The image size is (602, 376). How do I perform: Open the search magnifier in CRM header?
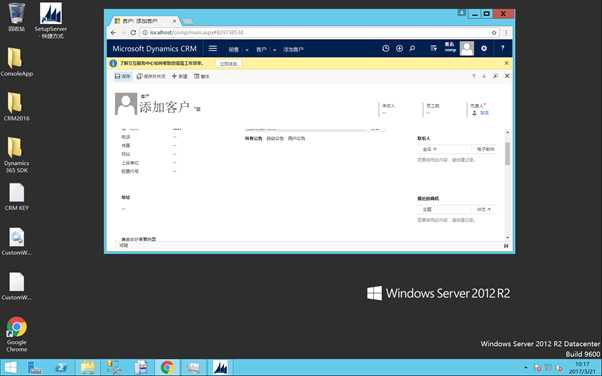(412, 48)
